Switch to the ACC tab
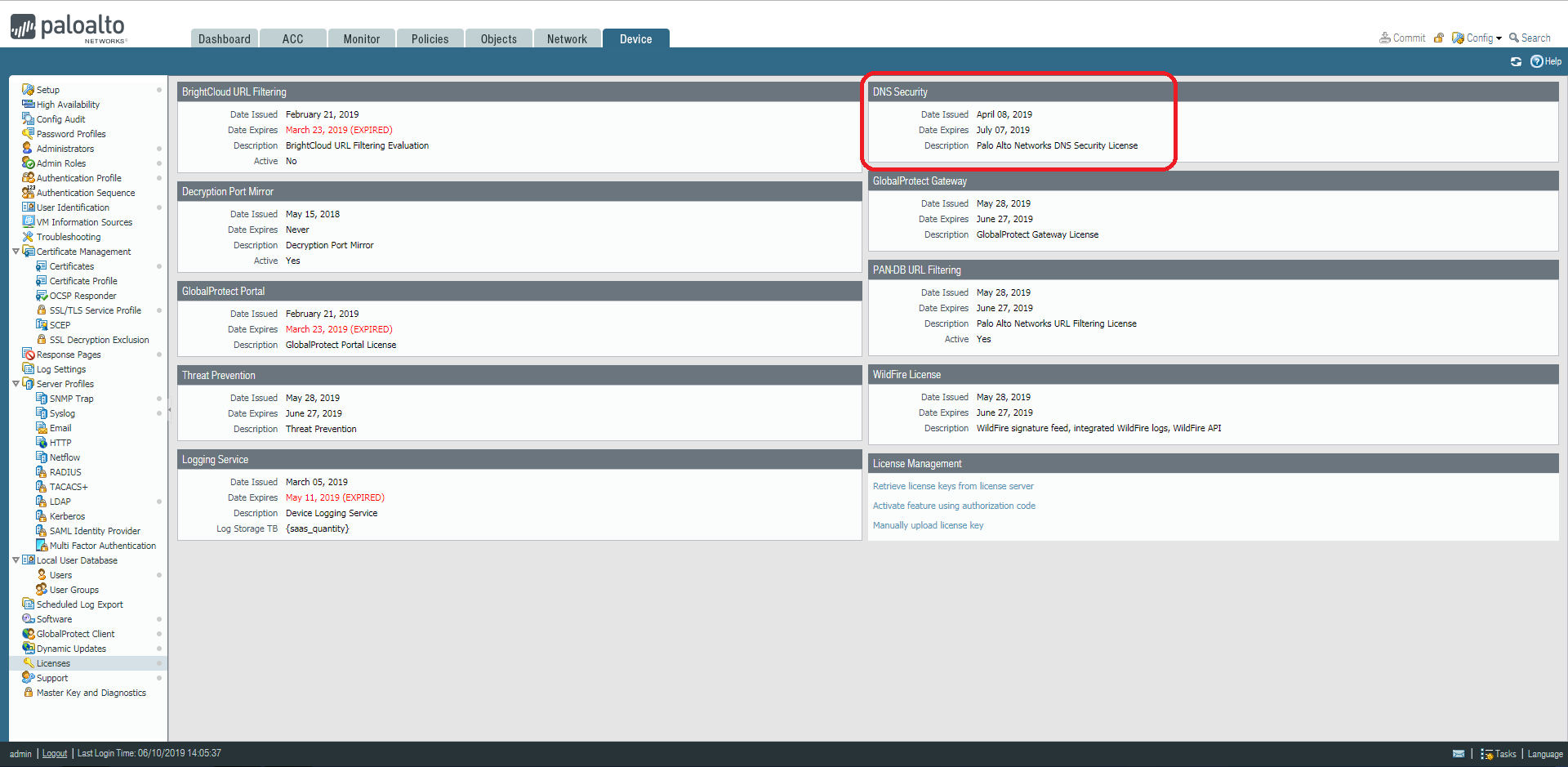This screenshot has width=1568, height=767. point(293,38)
